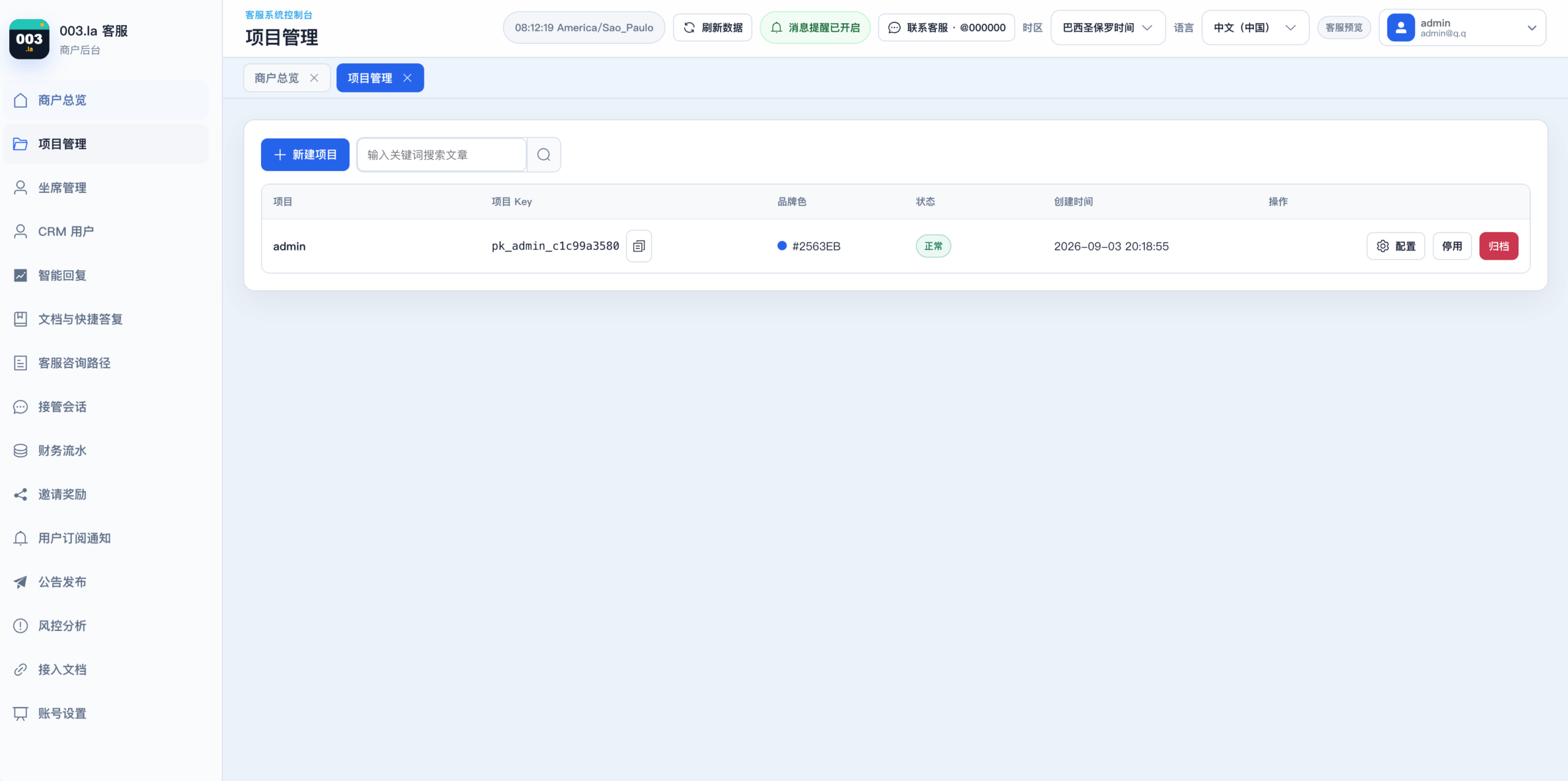Switch to the 商户总览 tab

[x=277, y=78]
